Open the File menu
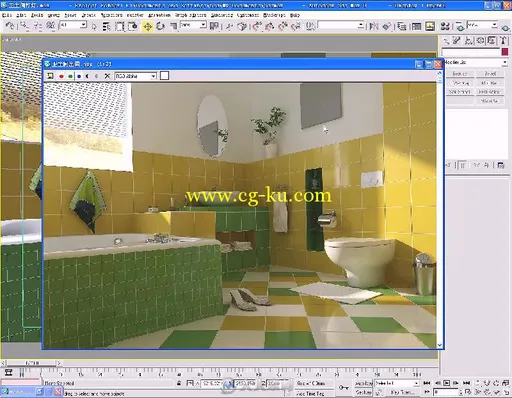This screenshot has height=398, width=512. coord(6,15)
